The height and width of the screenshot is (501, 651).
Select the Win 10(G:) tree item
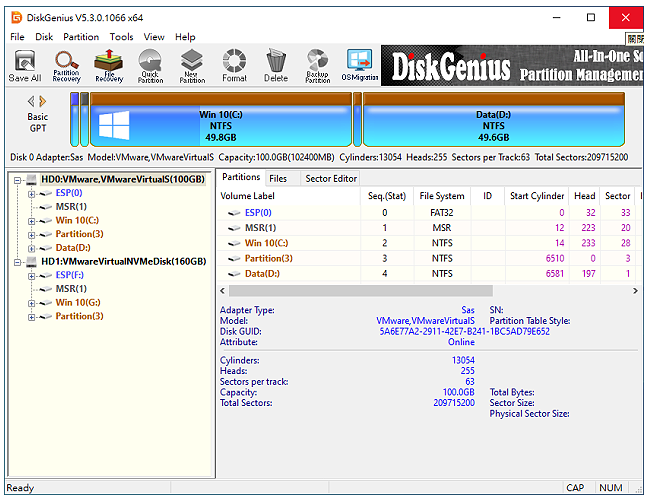[x=78, y=303]
